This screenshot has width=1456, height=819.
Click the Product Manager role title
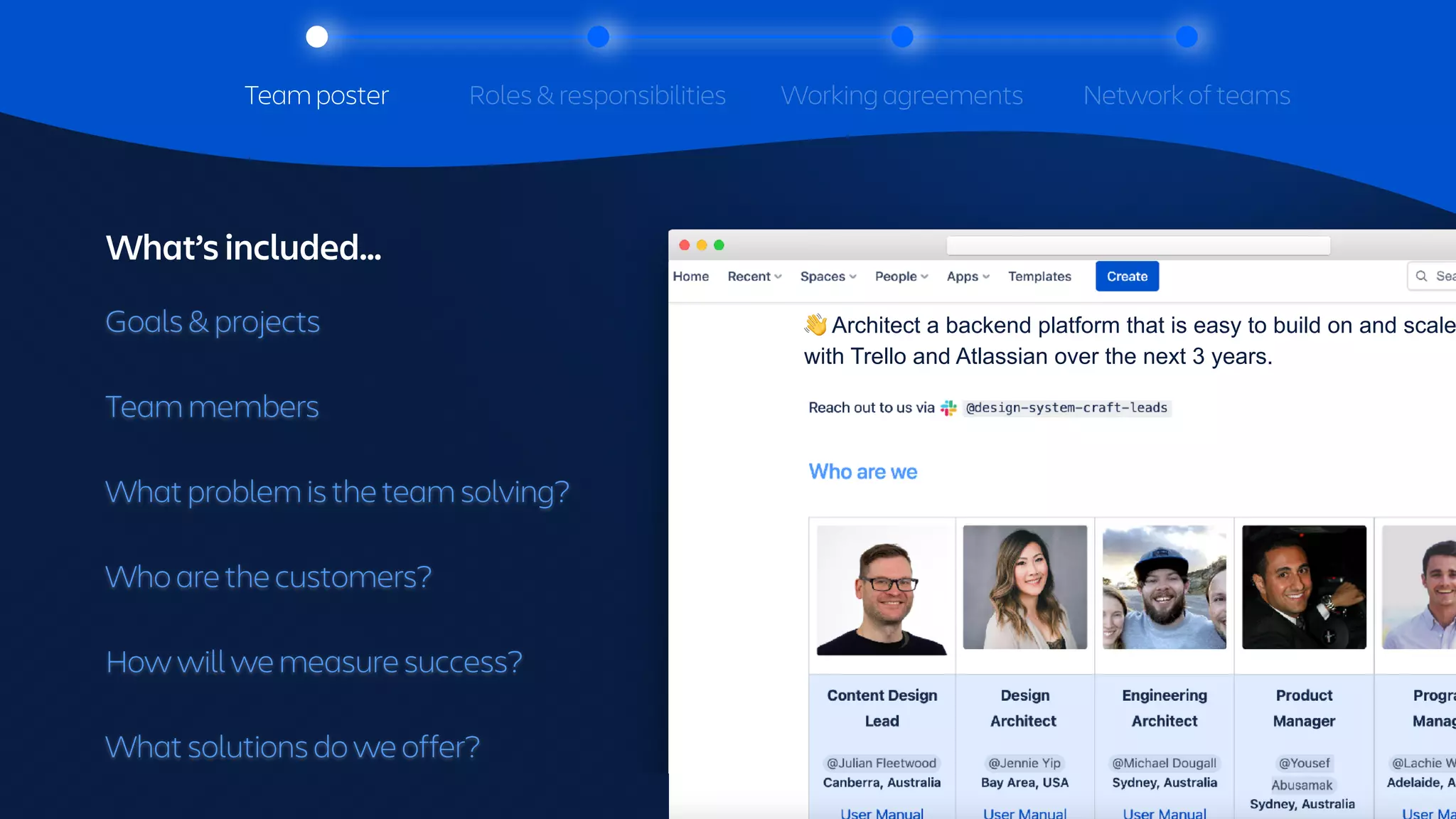pos(1304,708)
